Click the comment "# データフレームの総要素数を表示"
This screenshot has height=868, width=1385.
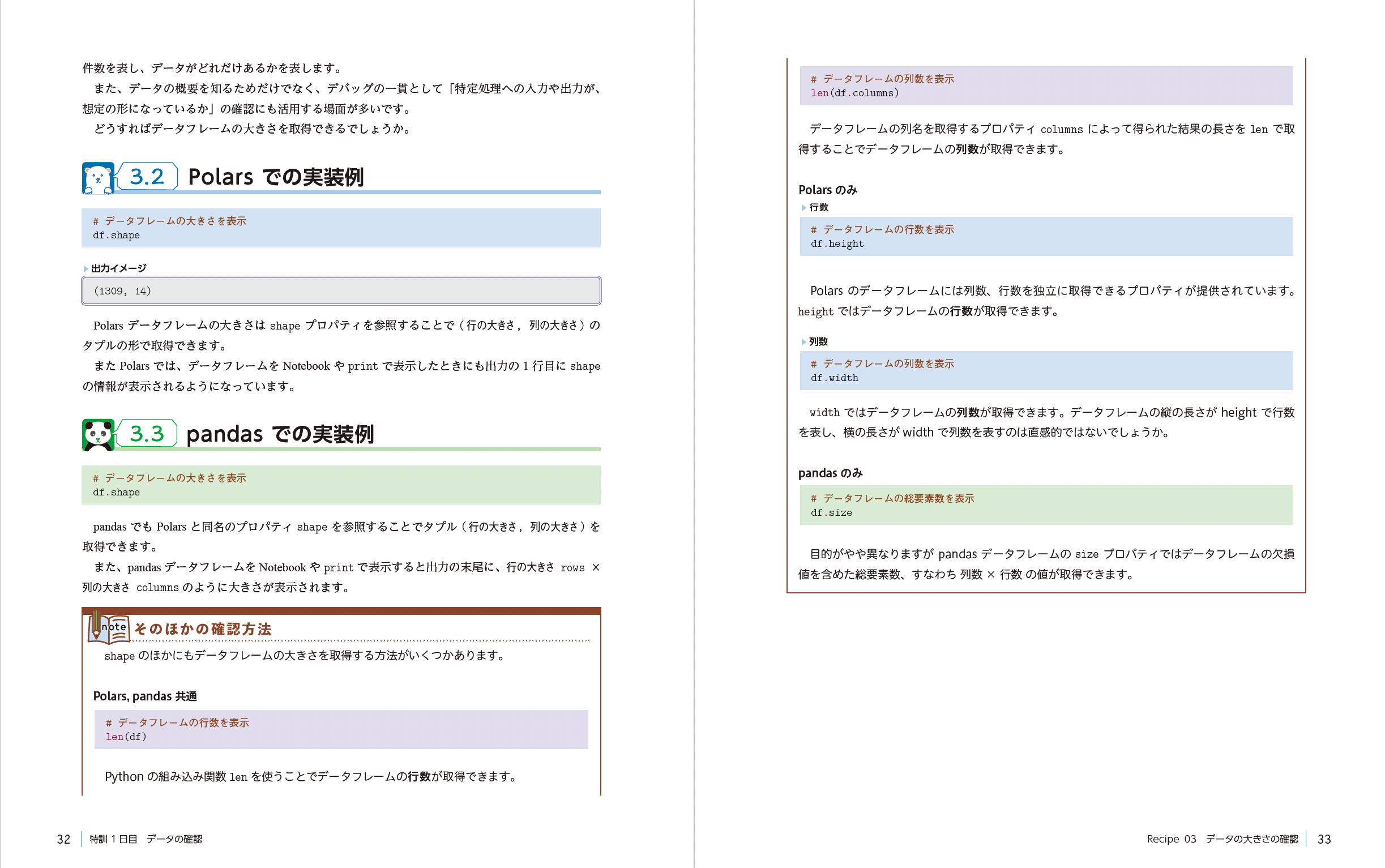point(892,499)
